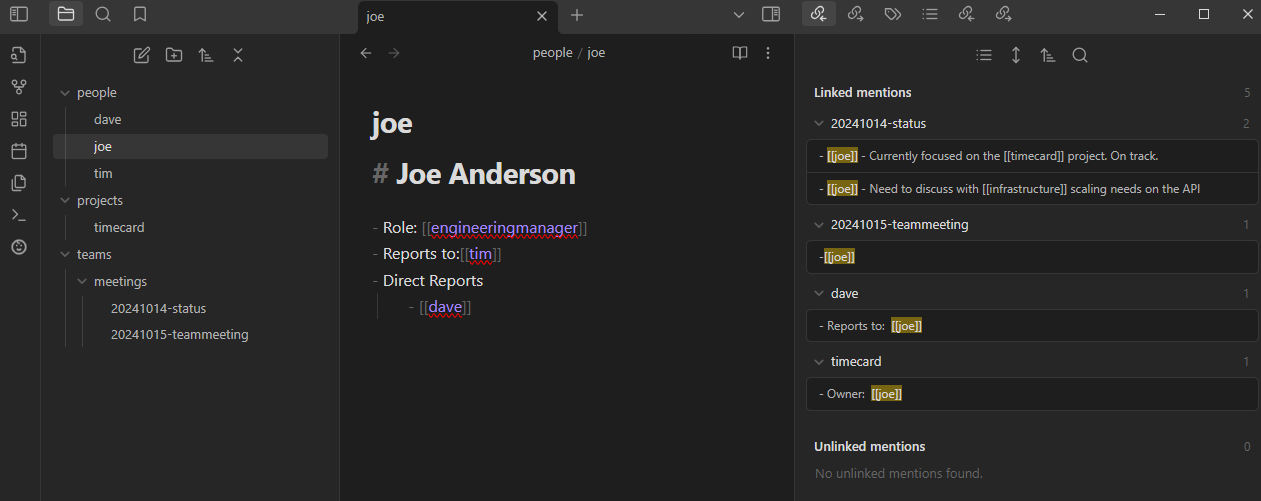This screenshot has width=1261, height=501.
Task: Navigate forward with the right arrow
Action: [x=394, y=53]
